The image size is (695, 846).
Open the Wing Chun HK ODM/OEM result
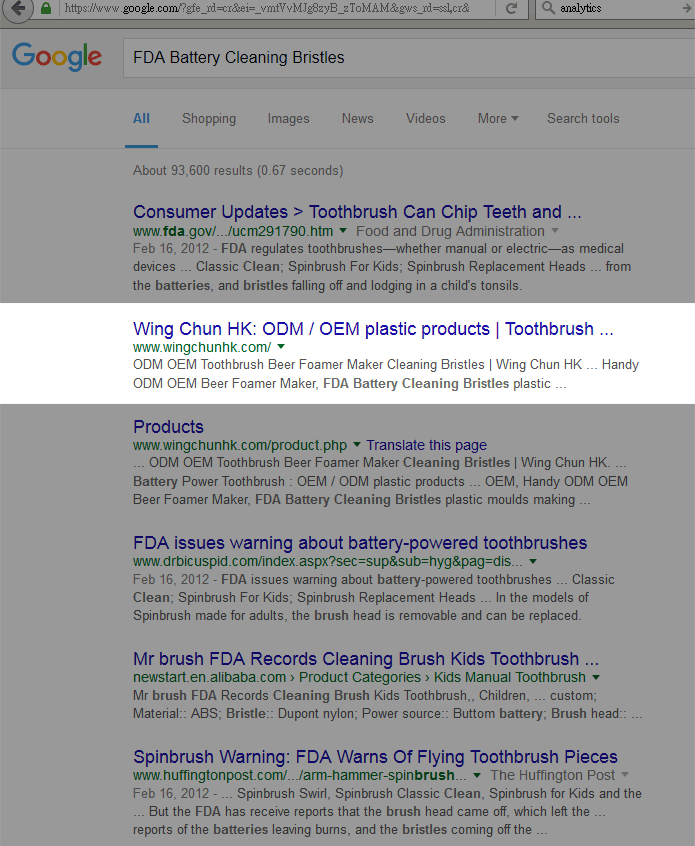(373, 329)
